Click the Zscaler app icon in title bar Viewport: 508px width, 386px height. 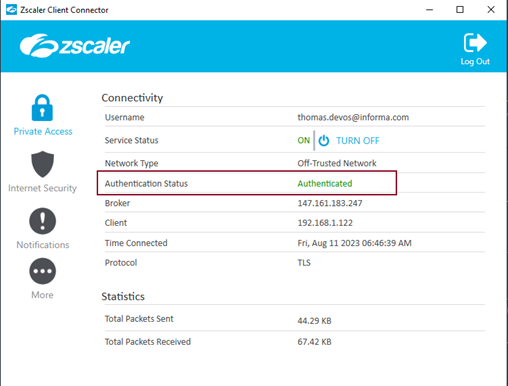(x=11, y=10)
